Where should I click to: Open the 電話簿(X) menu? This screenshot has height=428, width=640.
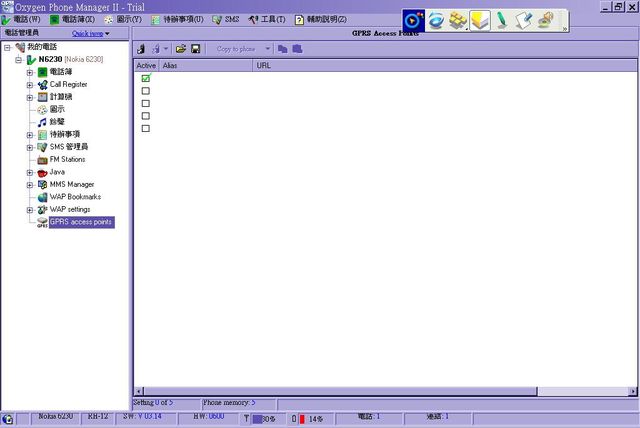coord(72,19)
